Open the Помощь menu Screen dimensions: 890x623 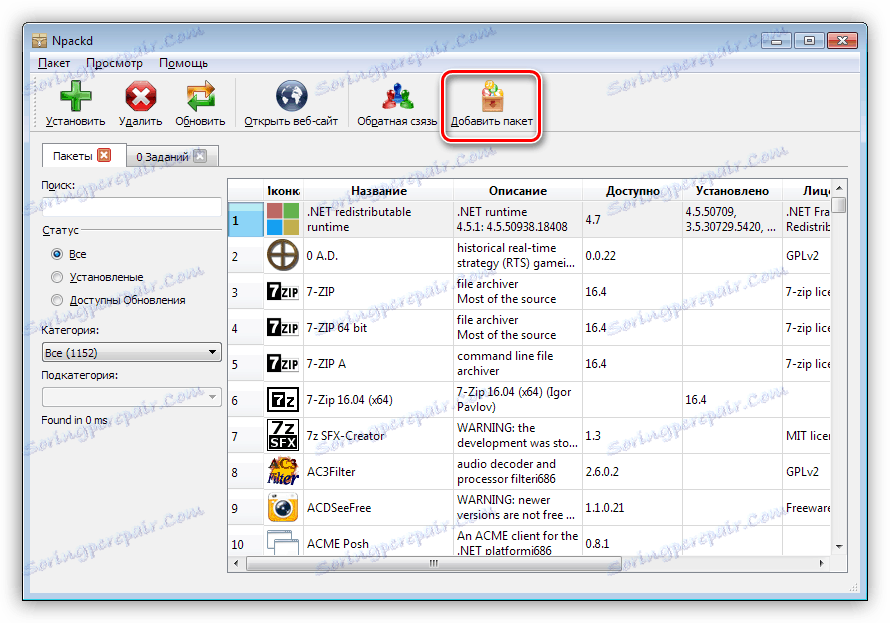tap(183, 63)
